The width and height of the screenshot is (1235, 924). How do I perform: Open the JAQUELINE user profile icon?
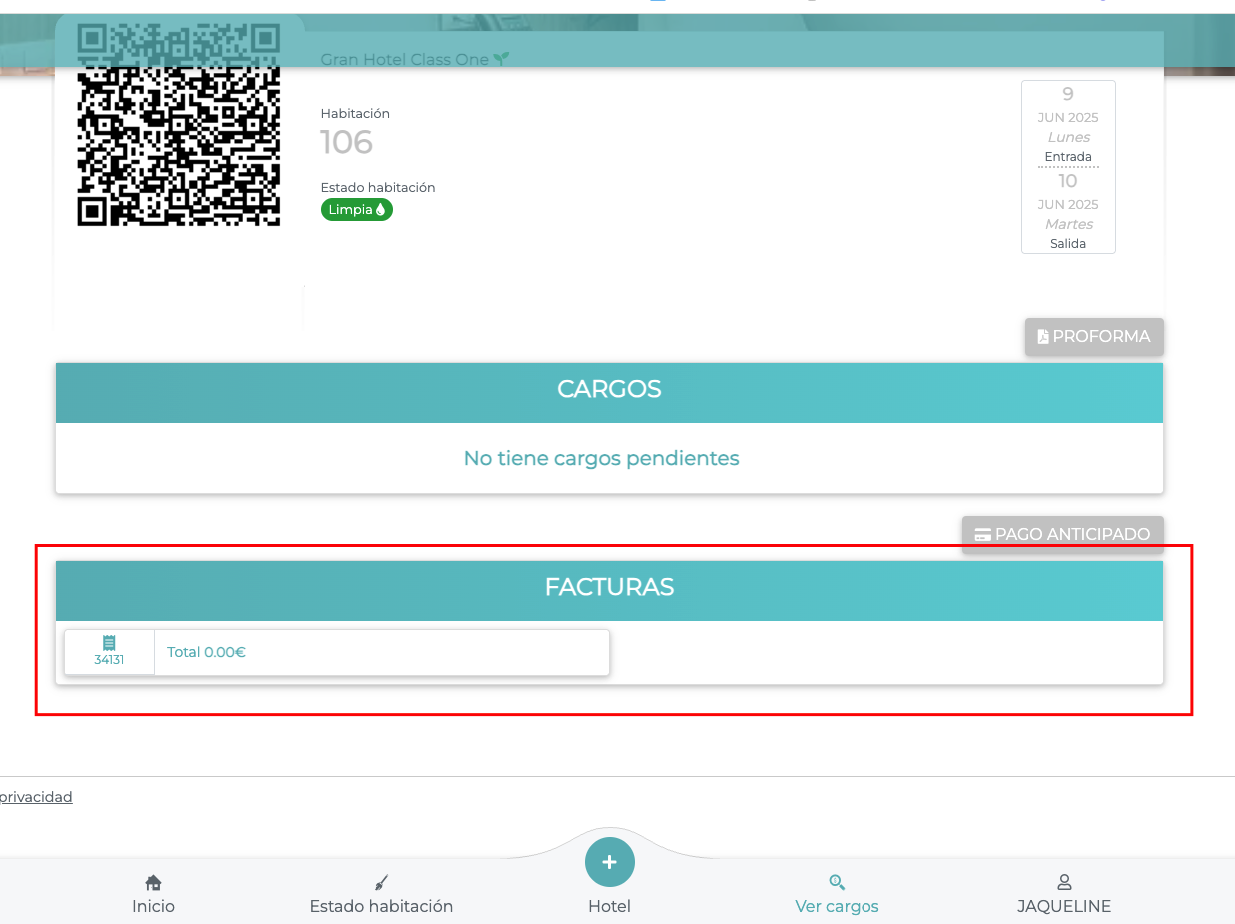point(1064,883)
